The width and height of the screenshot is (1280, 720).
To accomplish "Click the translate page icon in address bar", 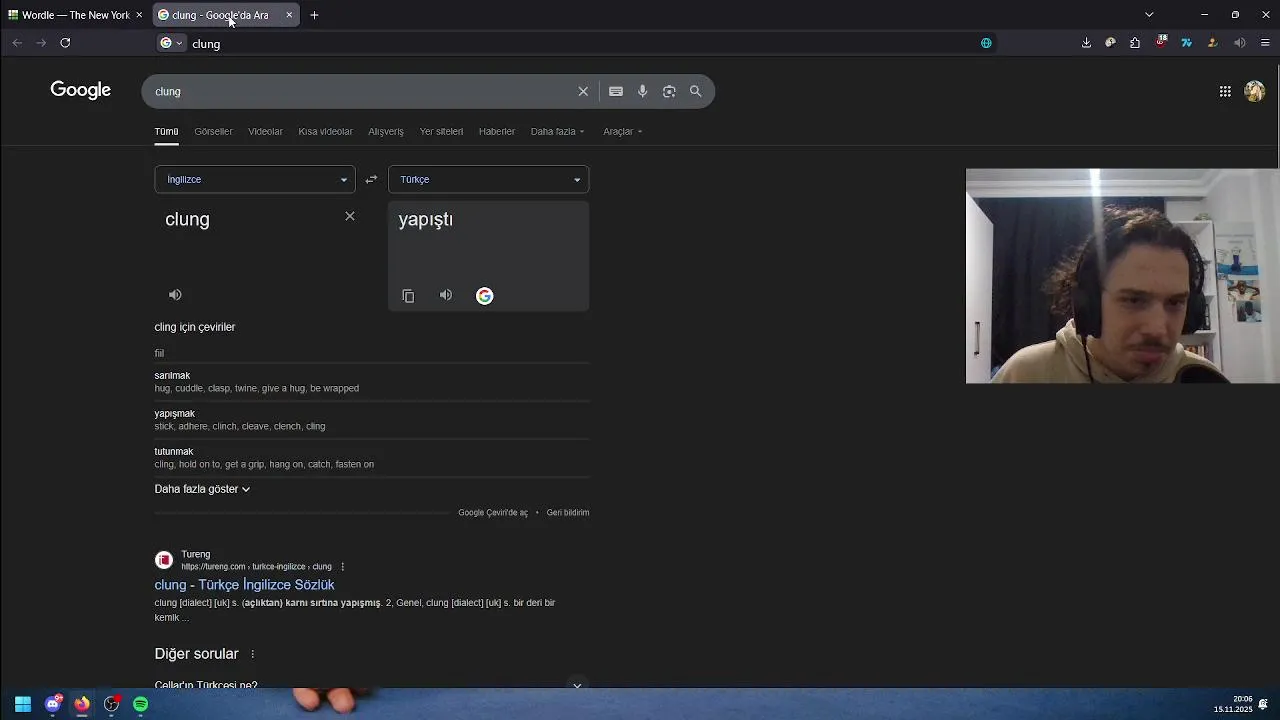I will (986, 43).
